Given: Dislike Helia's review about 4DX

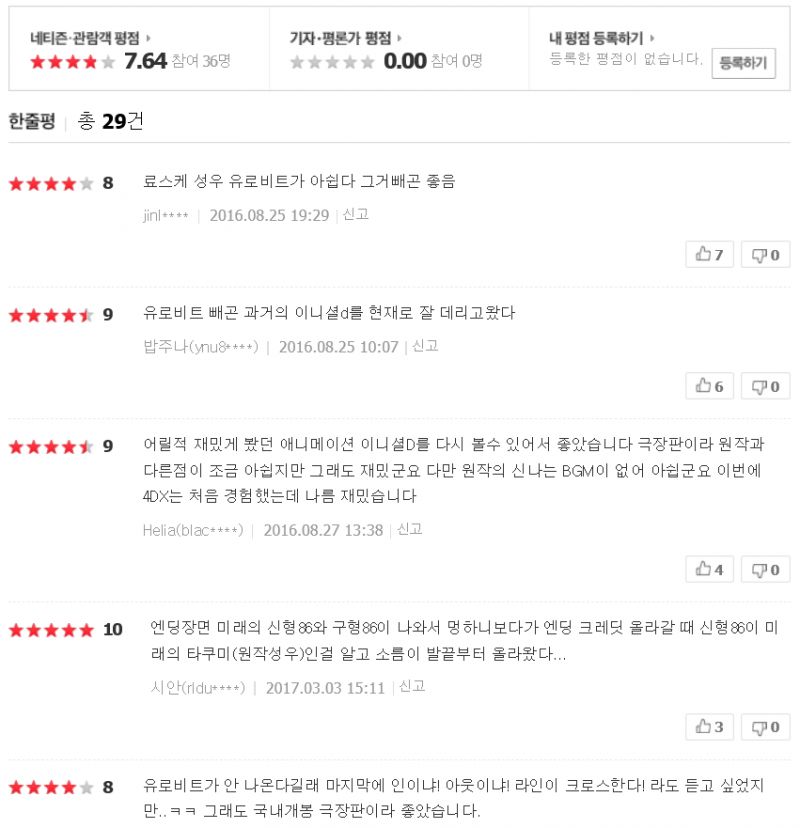Looking at the screenshot, I should pos(765,570).
